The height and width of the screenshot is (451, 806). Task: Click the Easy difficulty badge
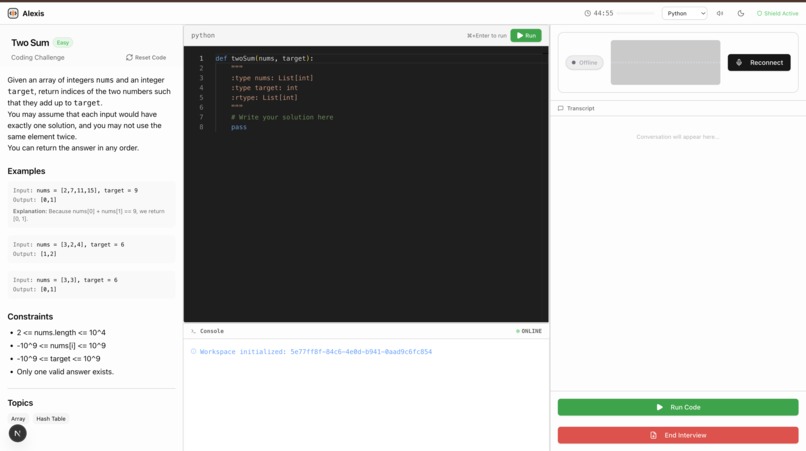click(x=63, y=43)
